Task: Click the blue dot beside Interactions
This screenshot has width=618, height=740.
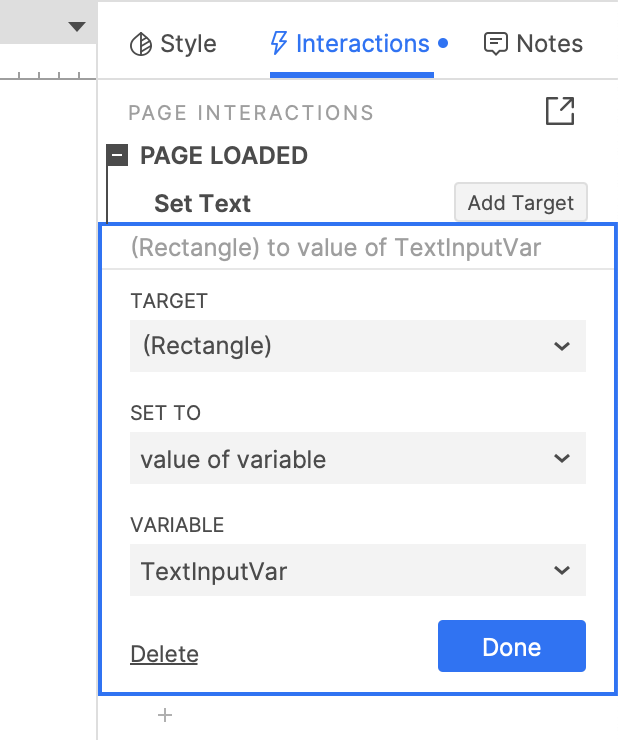Action: click(443, 44)
